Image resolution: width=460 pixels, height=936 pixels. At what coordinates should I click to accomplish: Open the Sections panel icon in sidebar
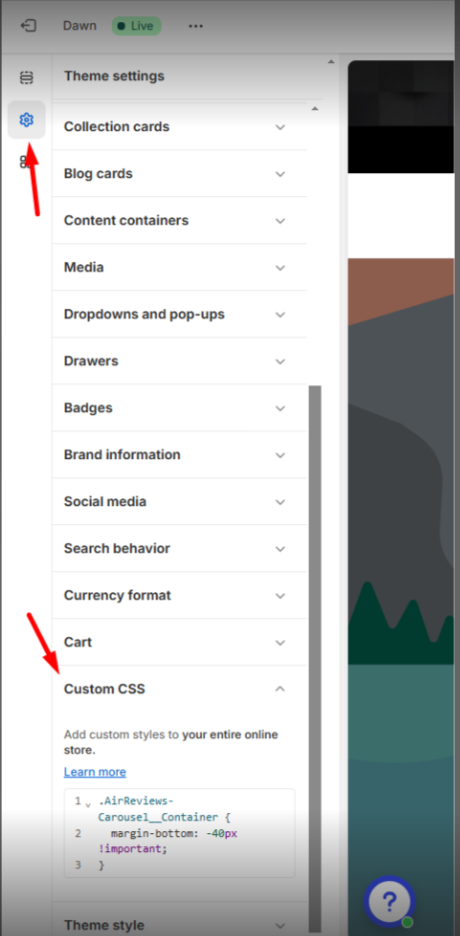pyautogui.click(x=26, y=78)
